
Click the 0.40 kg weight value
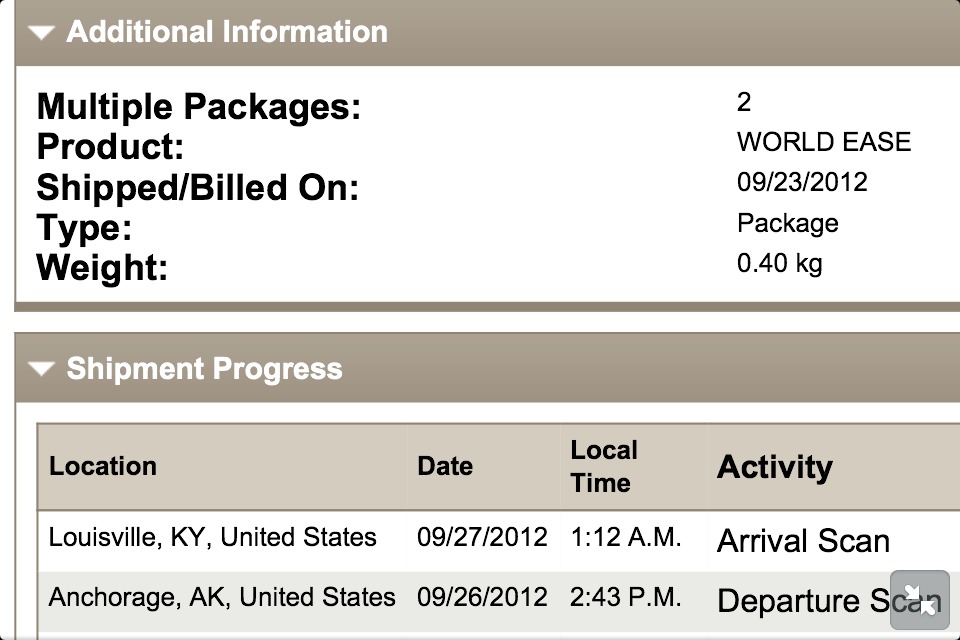779,264
